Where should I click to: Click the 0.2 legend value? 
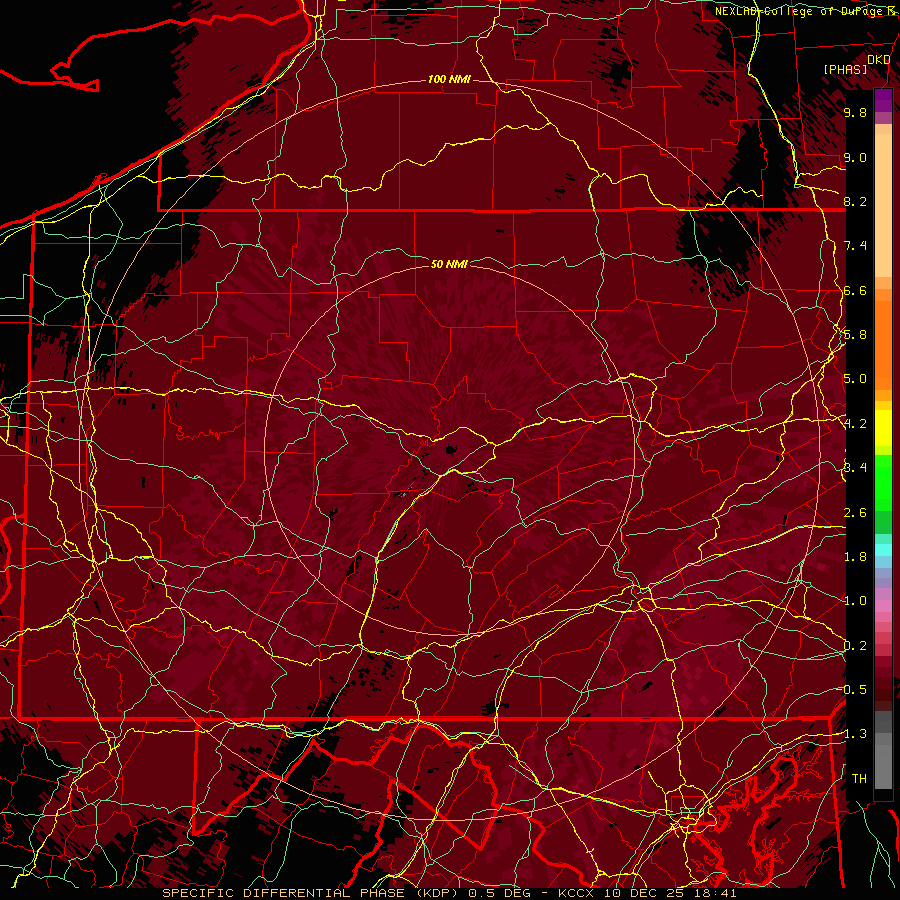855,646
